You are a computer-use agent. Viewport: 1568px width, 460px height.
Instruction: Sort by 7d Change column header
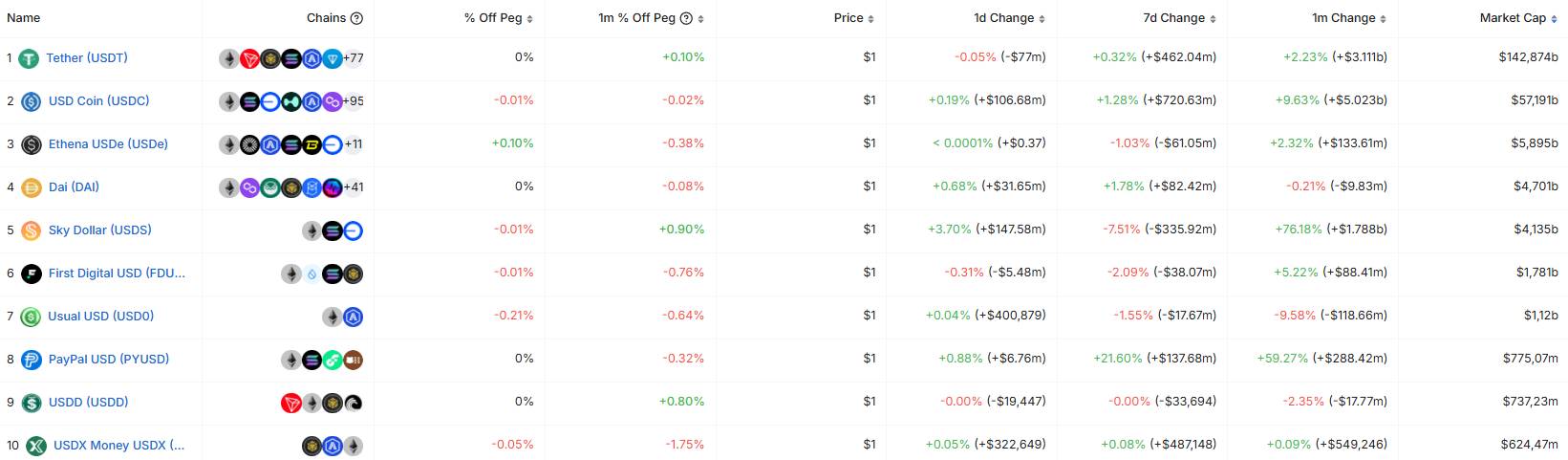pyautogui.click(x=1179, y=18)
